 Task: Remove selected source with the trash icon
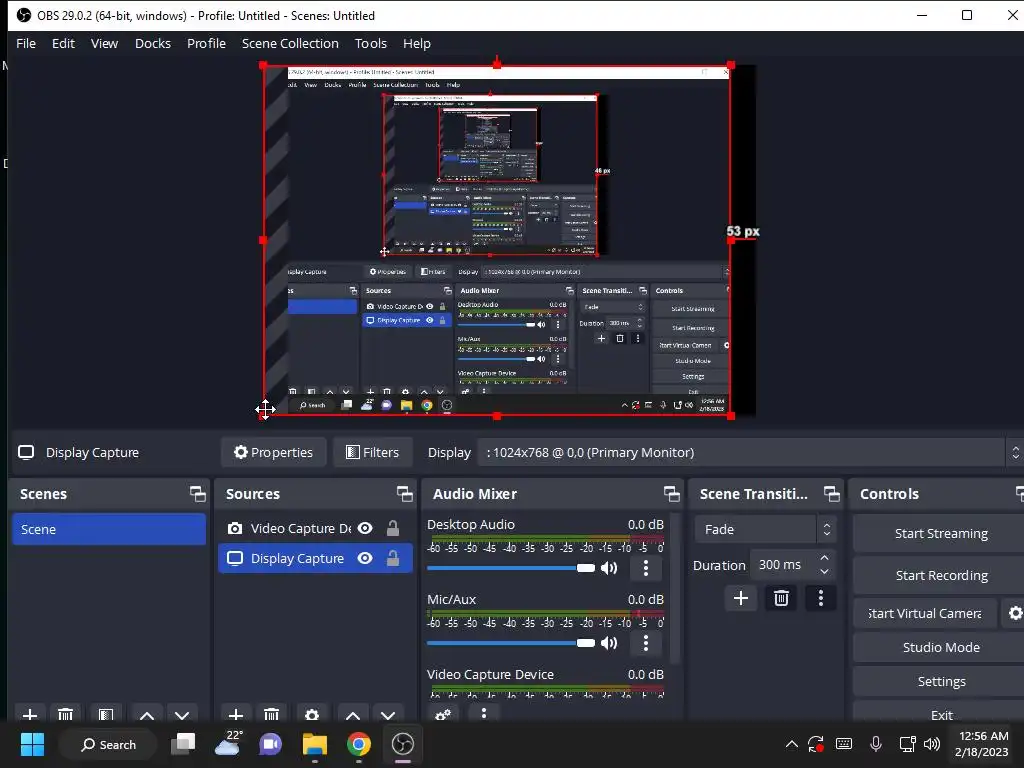[272, 714]
